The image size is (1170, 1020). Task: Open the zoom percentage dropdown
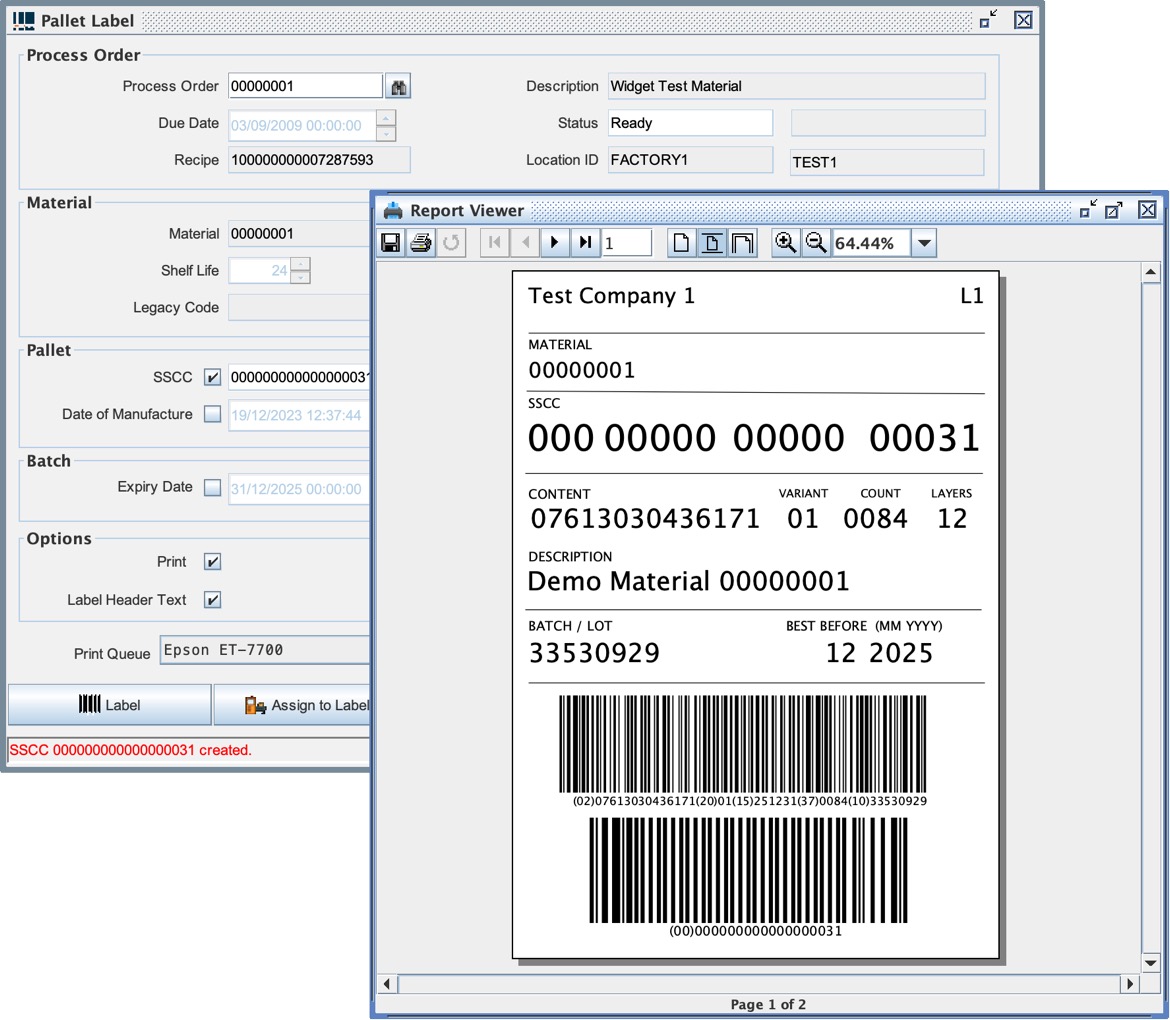tap(924, 243)
